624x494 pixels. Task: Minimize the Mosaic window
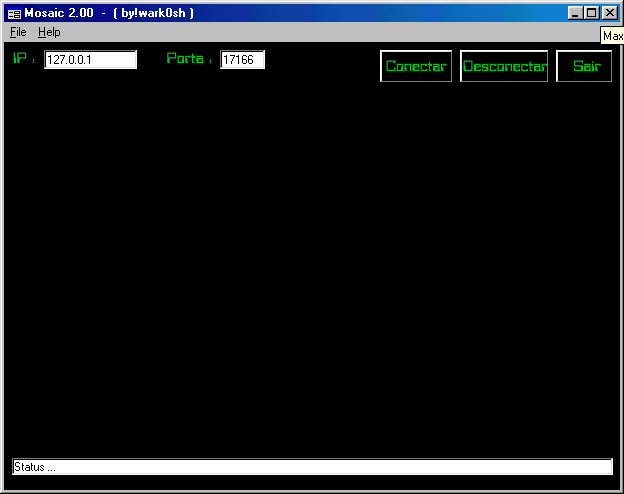(x=575, y=13)
